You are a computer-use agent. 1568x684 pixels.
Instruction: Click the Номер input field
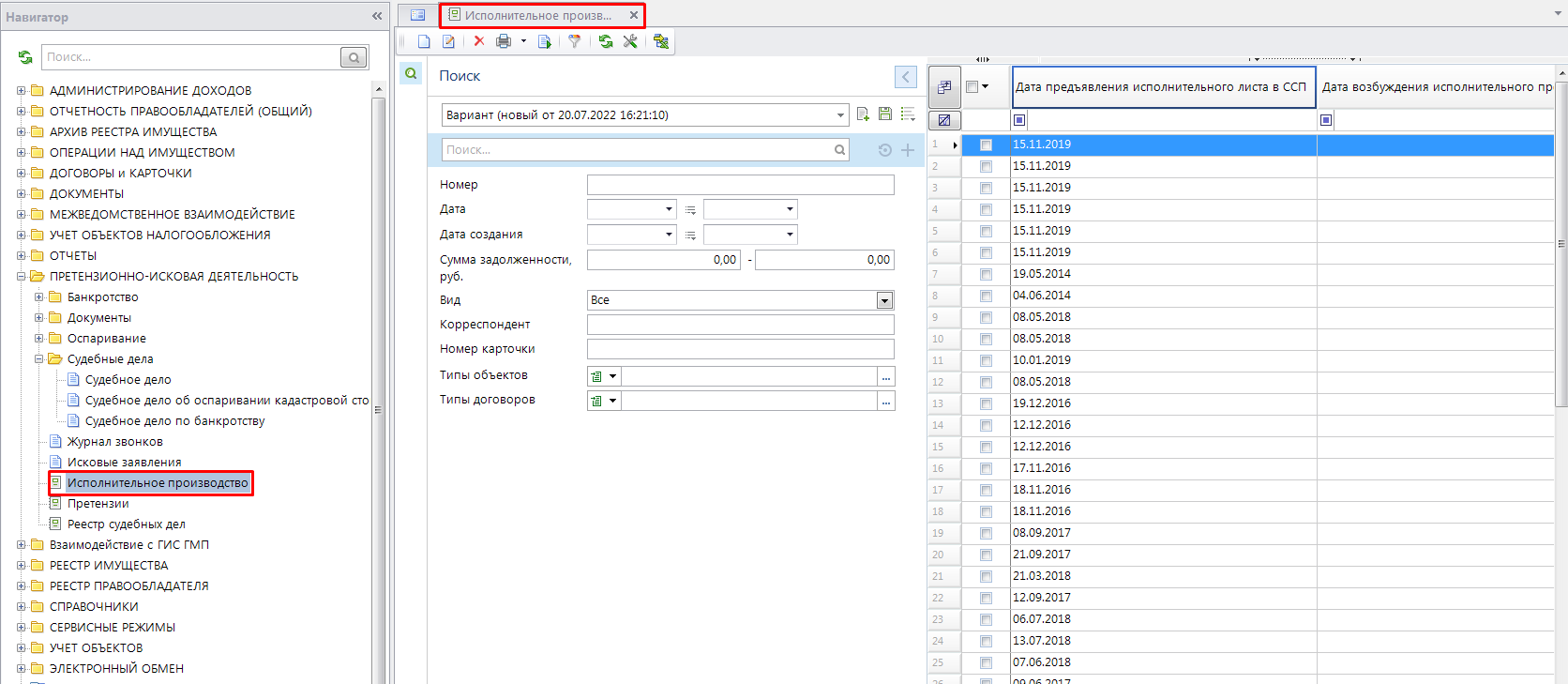click(x=741, y=185)
